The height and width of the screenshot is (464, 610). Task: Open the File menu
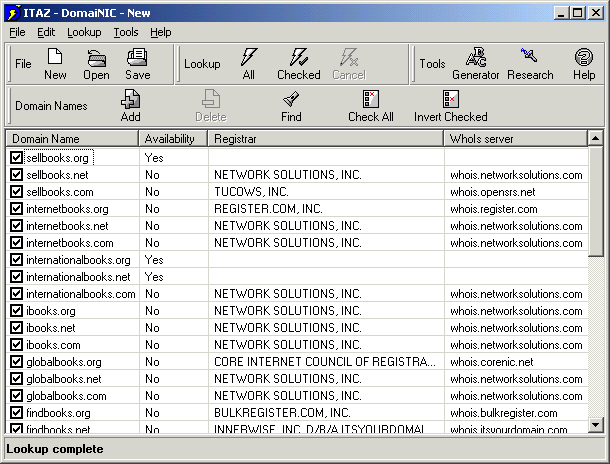17,32
